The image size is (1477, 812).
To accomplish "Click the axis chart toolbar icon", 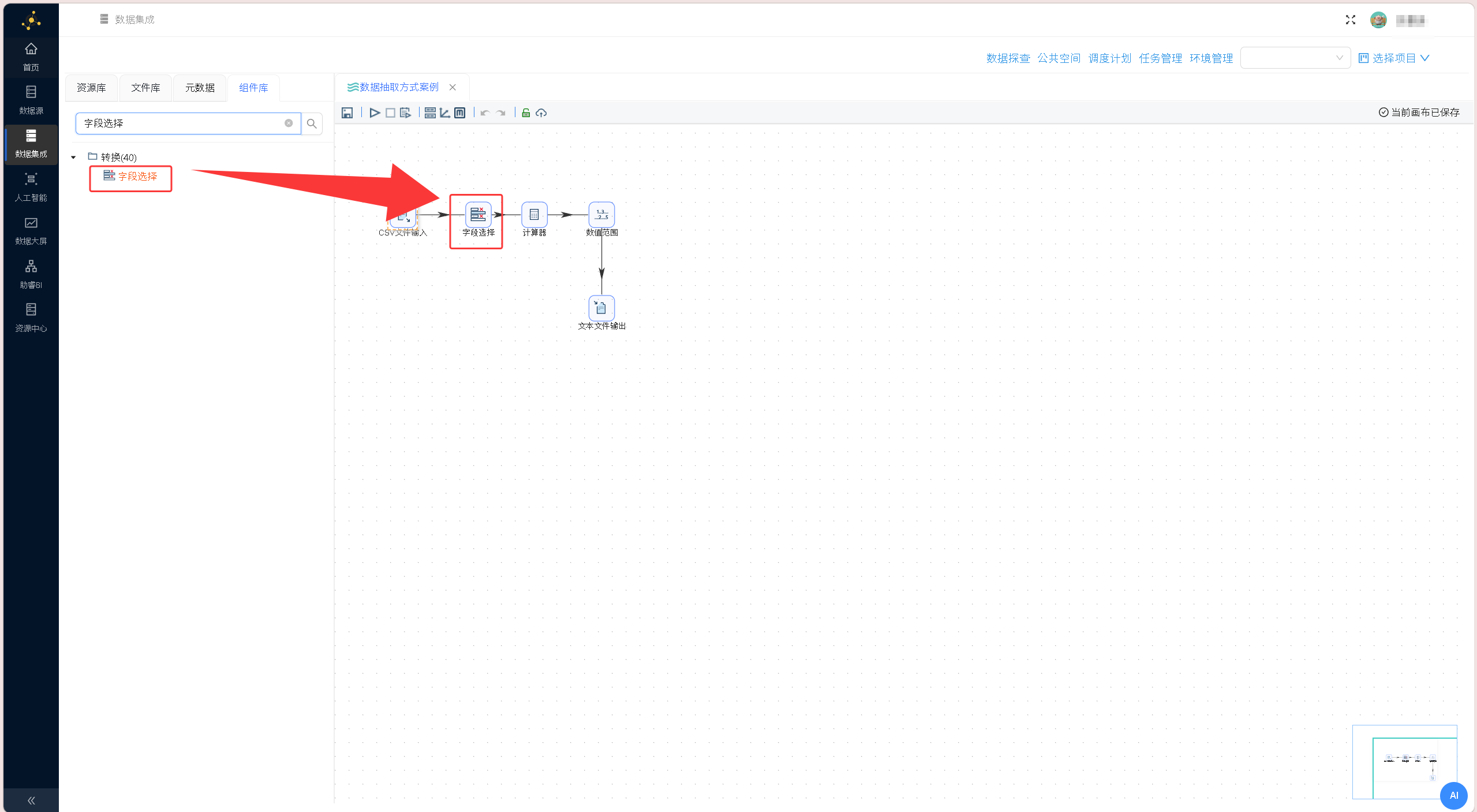I will tap(445, 113).
